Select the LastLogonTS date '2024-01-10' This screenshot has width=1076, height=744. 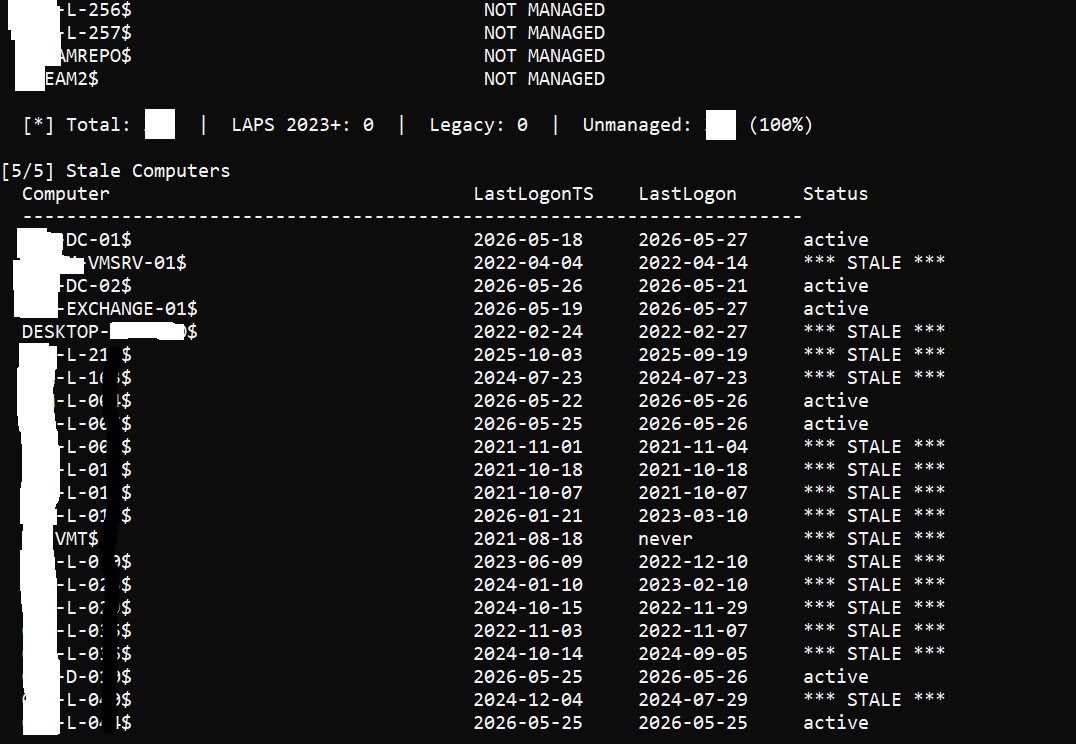[x=528, y=585]
